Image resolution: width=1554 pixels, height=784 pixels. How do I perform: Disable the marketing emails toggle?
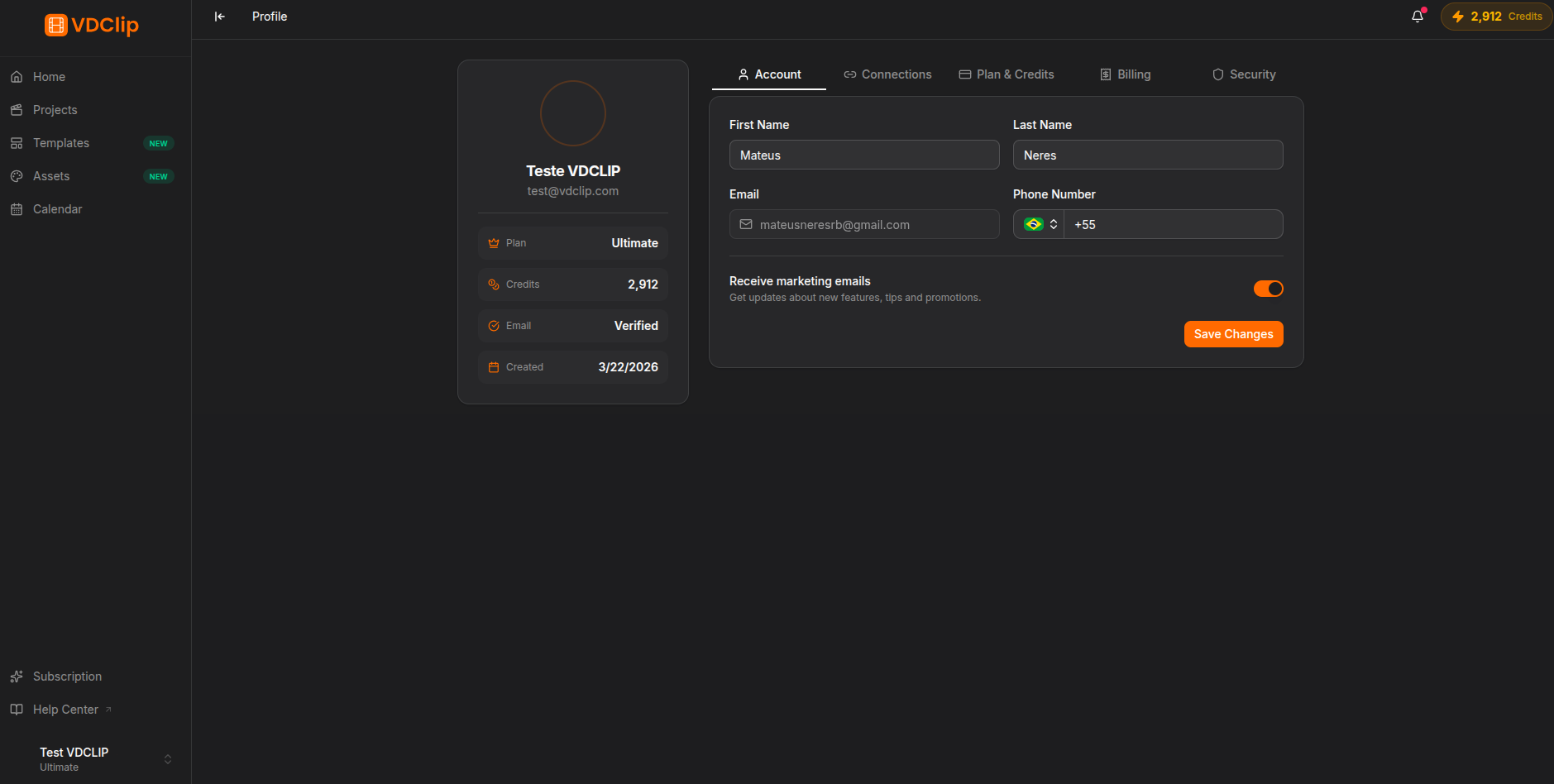(x=1268, y=289)
